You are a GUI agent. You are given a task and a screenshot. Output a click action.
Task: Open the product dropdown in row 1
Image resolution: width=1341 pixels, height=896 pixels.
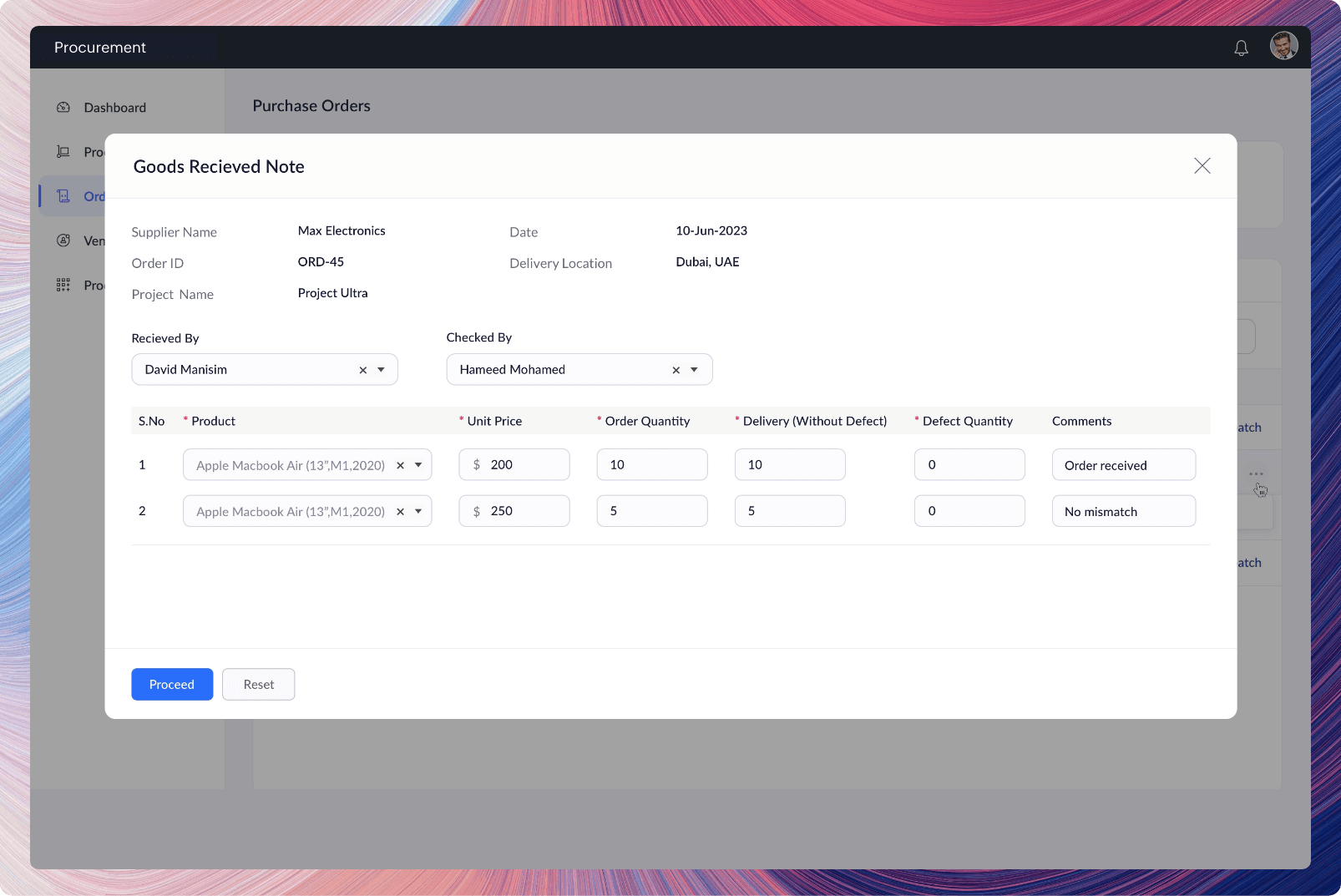[418, 465]
